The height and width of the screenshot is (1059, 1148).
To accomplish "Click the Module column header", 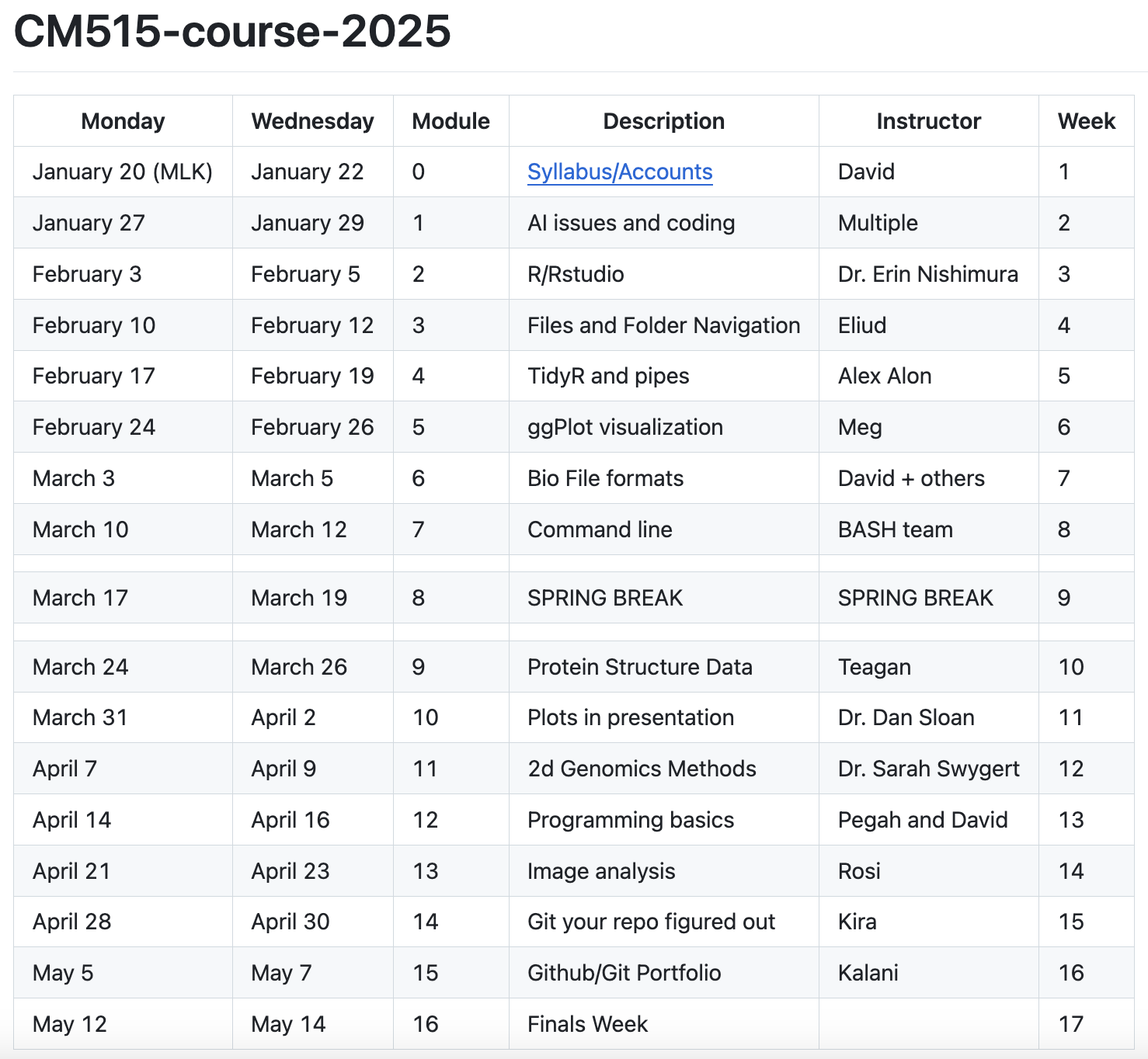I will coord(451,121).
